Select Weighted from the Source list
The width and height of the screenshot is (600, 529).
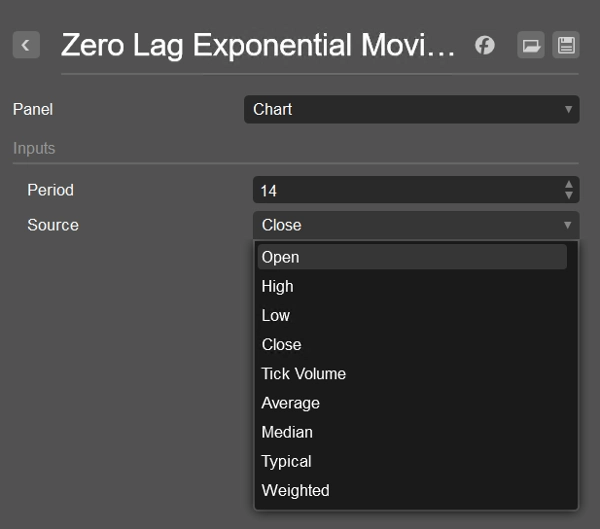412,490
